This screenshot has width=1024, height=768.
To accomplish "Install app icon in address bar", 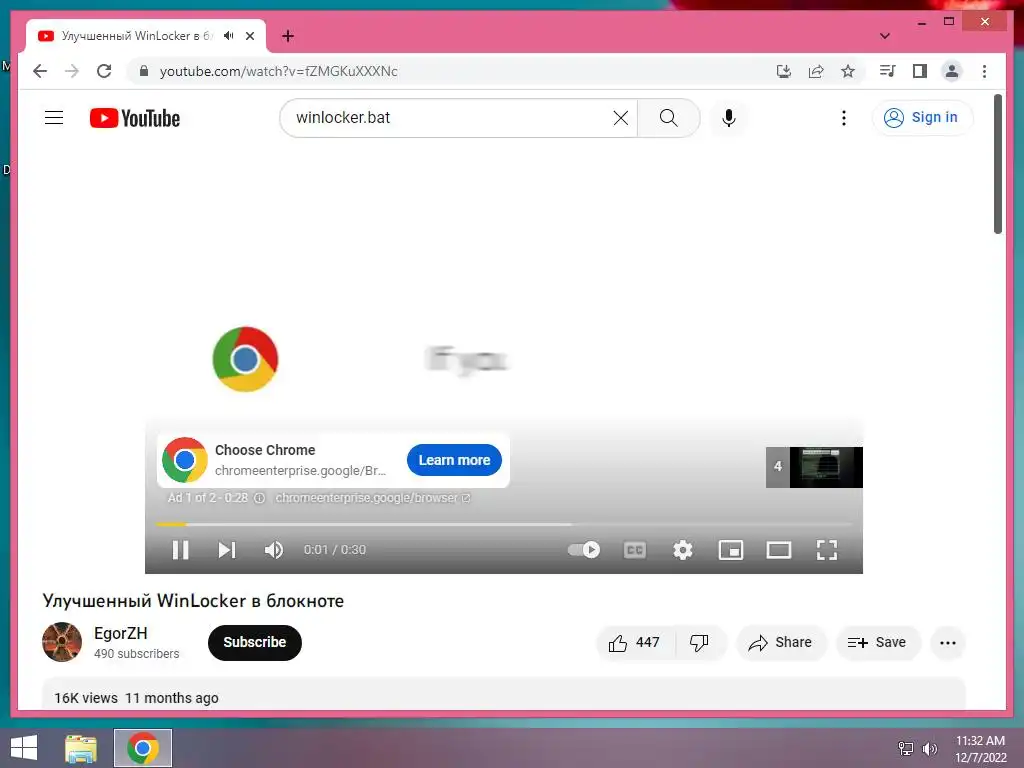I will pyautogui.click(x=784, y=71).
